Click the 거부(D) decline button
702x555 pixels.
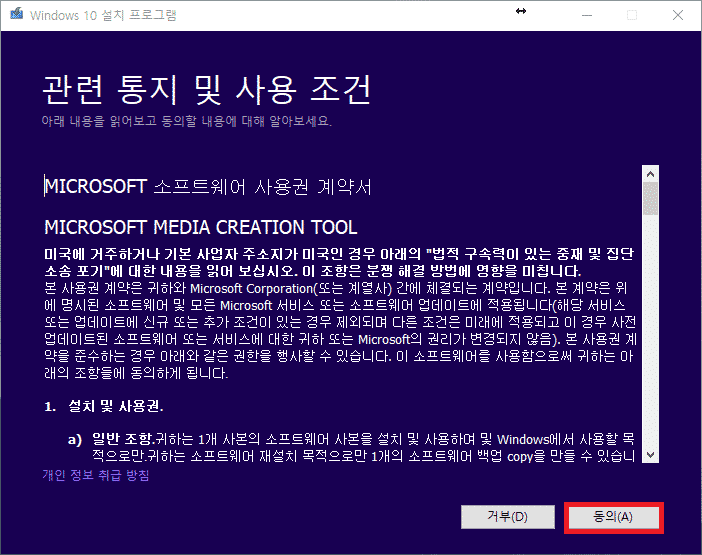508,517
